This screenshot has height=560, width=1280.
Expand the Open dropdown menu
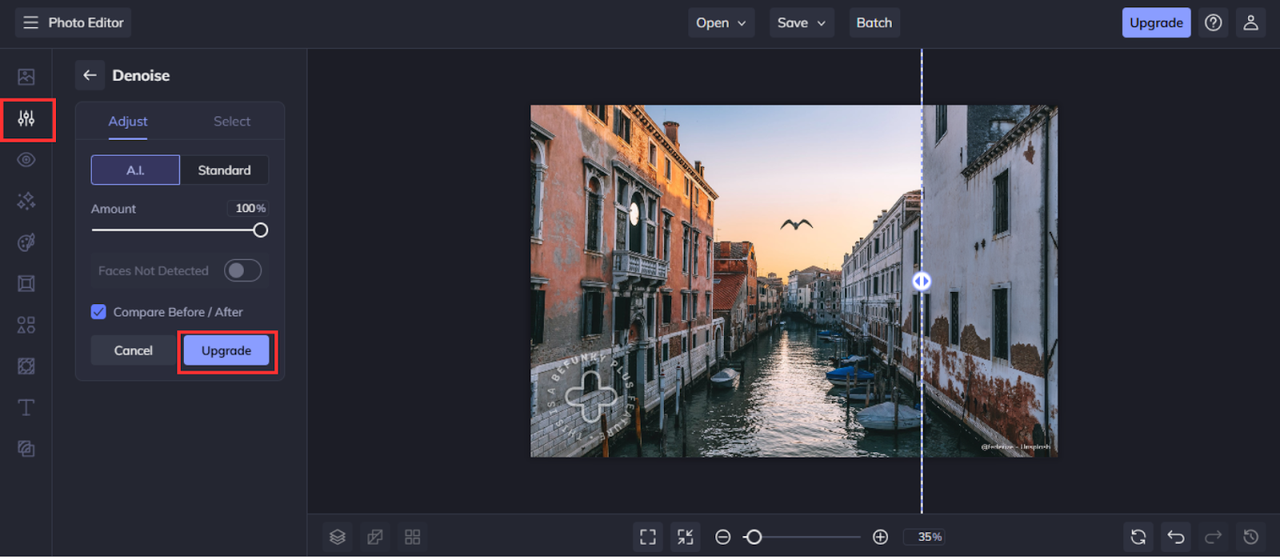click(721, 23)
